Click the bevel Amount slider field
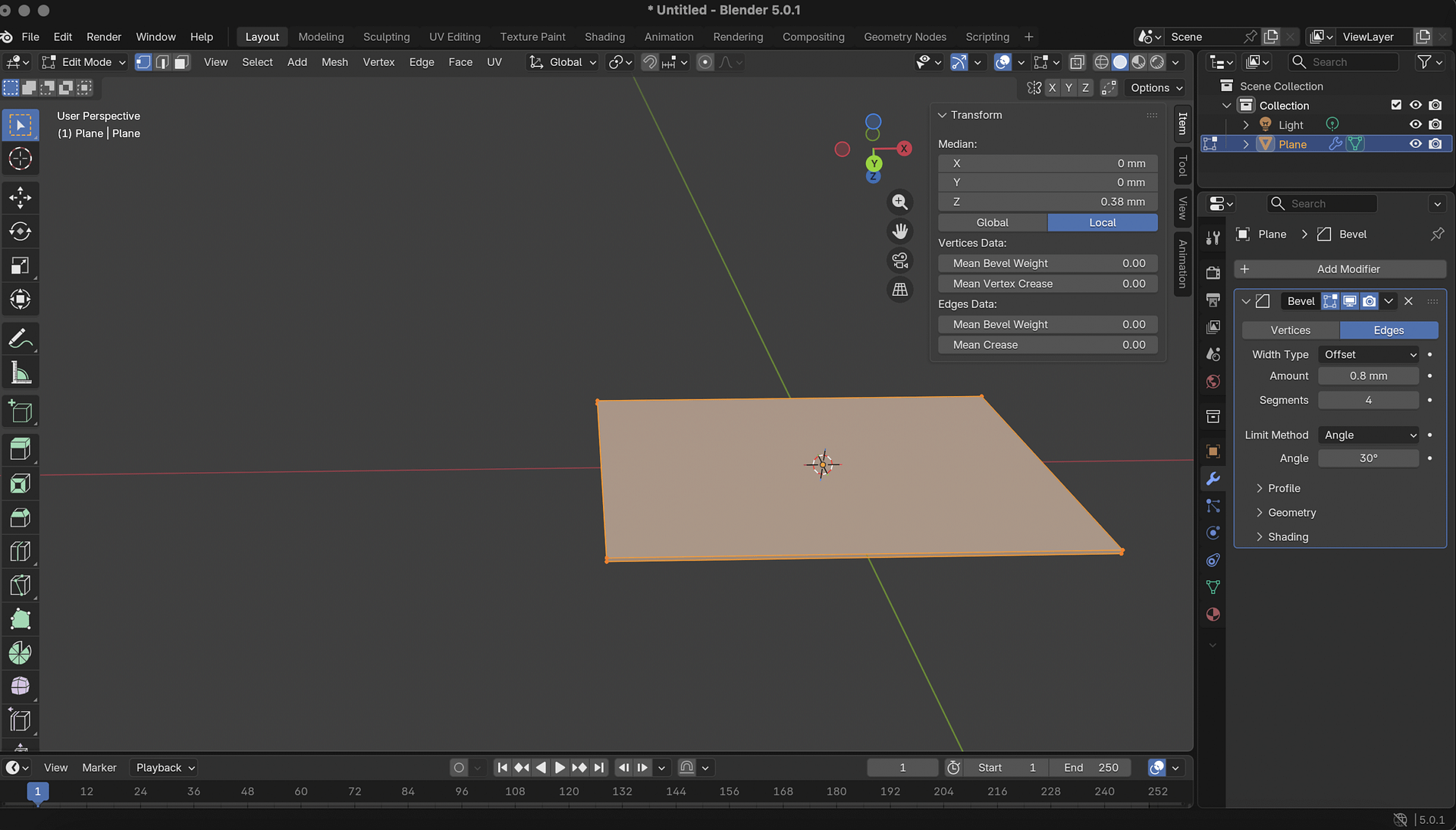1456x830 pixels. pyautogui.click(x=1368, y=376)
